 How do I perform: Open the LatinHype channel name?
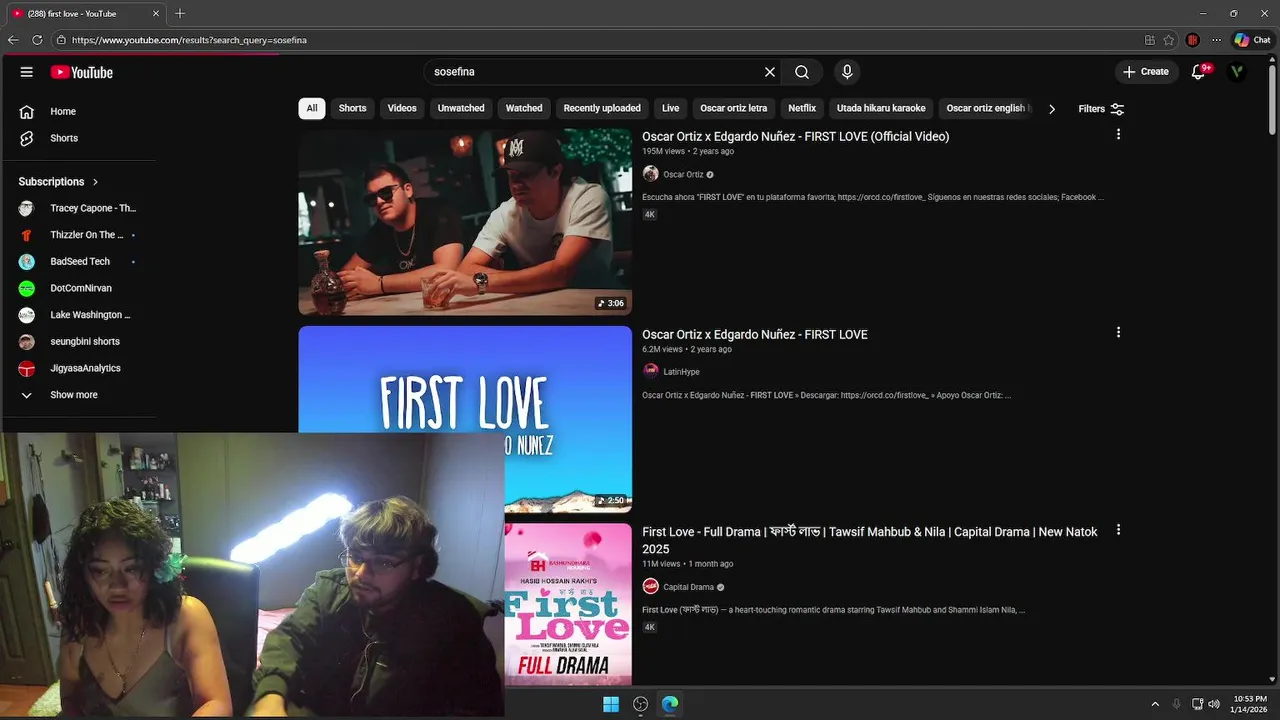pos(681,372)
